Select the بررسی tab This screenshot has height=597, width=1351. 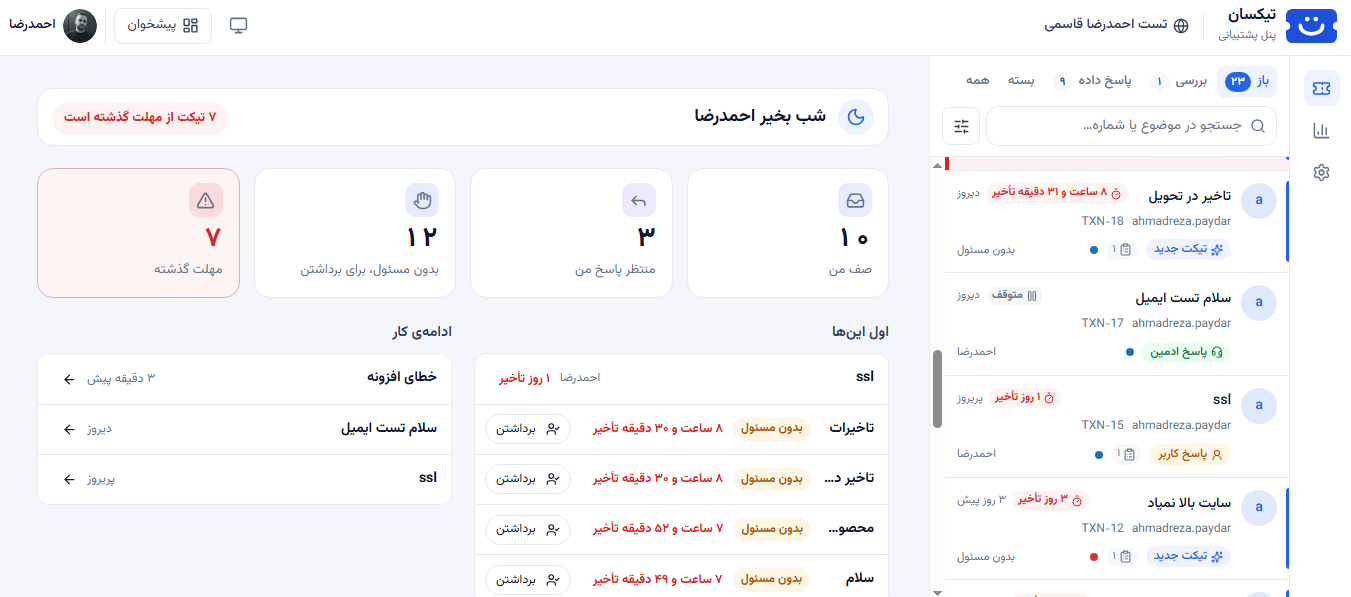pos(1180,81)
